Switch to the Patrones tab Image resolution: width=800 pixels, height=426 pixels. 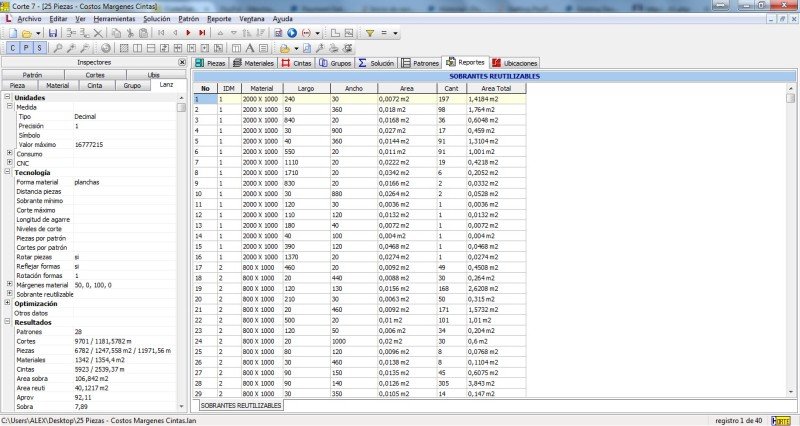coord(419,62)
